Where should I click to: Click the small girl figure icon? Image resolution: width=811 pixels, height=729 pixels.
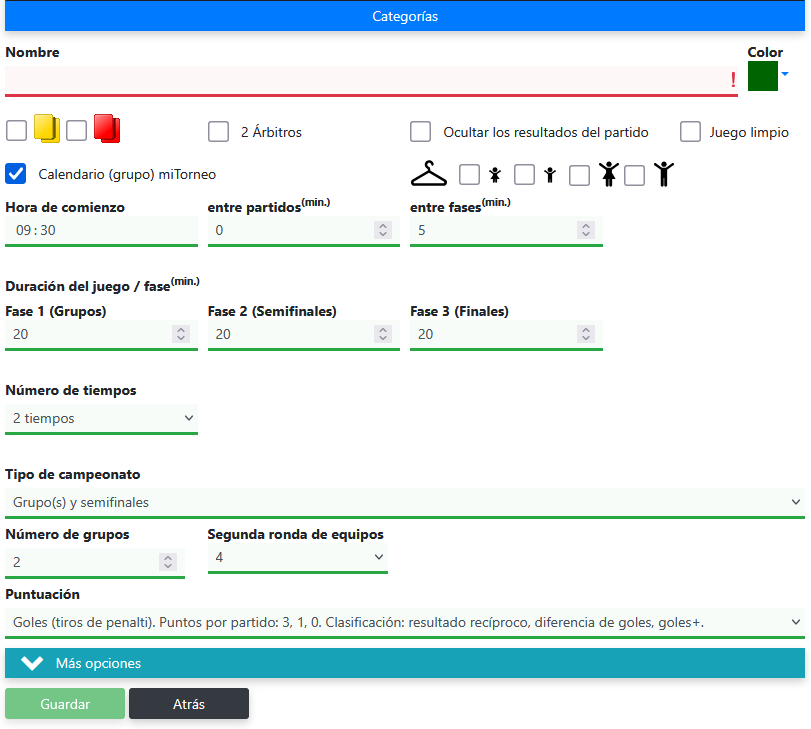tap(495, 175)
